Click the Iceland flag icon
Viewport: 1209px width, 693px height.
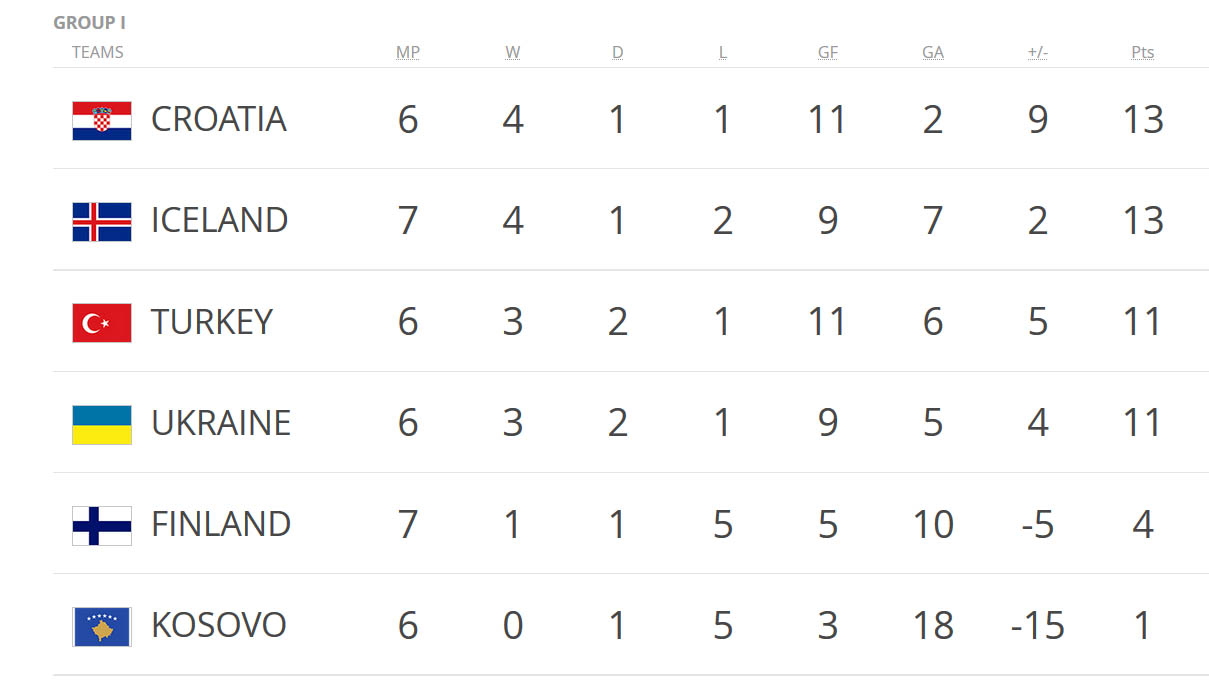pyautogui.click(x=102, y=222)
